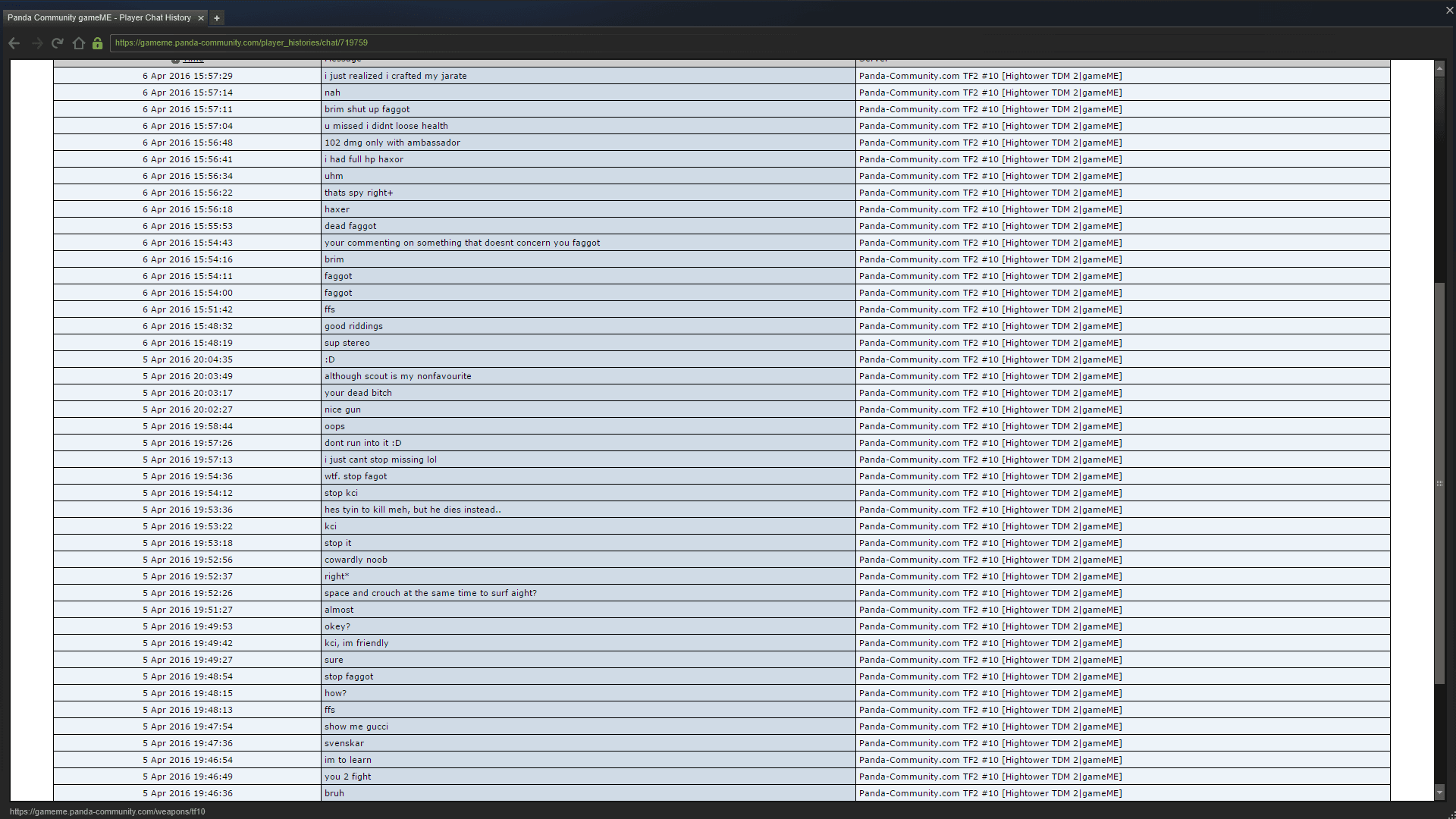
Task: Close the Player Chat History tab
Action: coord(200,17)
